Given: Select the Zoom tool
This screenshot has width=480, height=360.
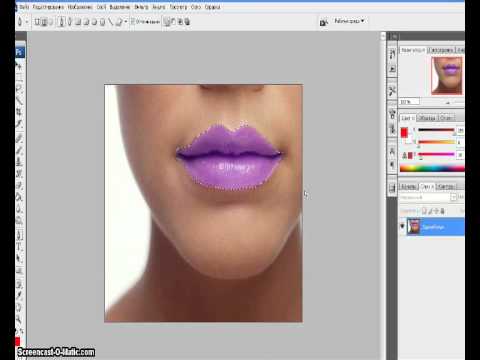Looking at the screenshot, I should point(19,319).
